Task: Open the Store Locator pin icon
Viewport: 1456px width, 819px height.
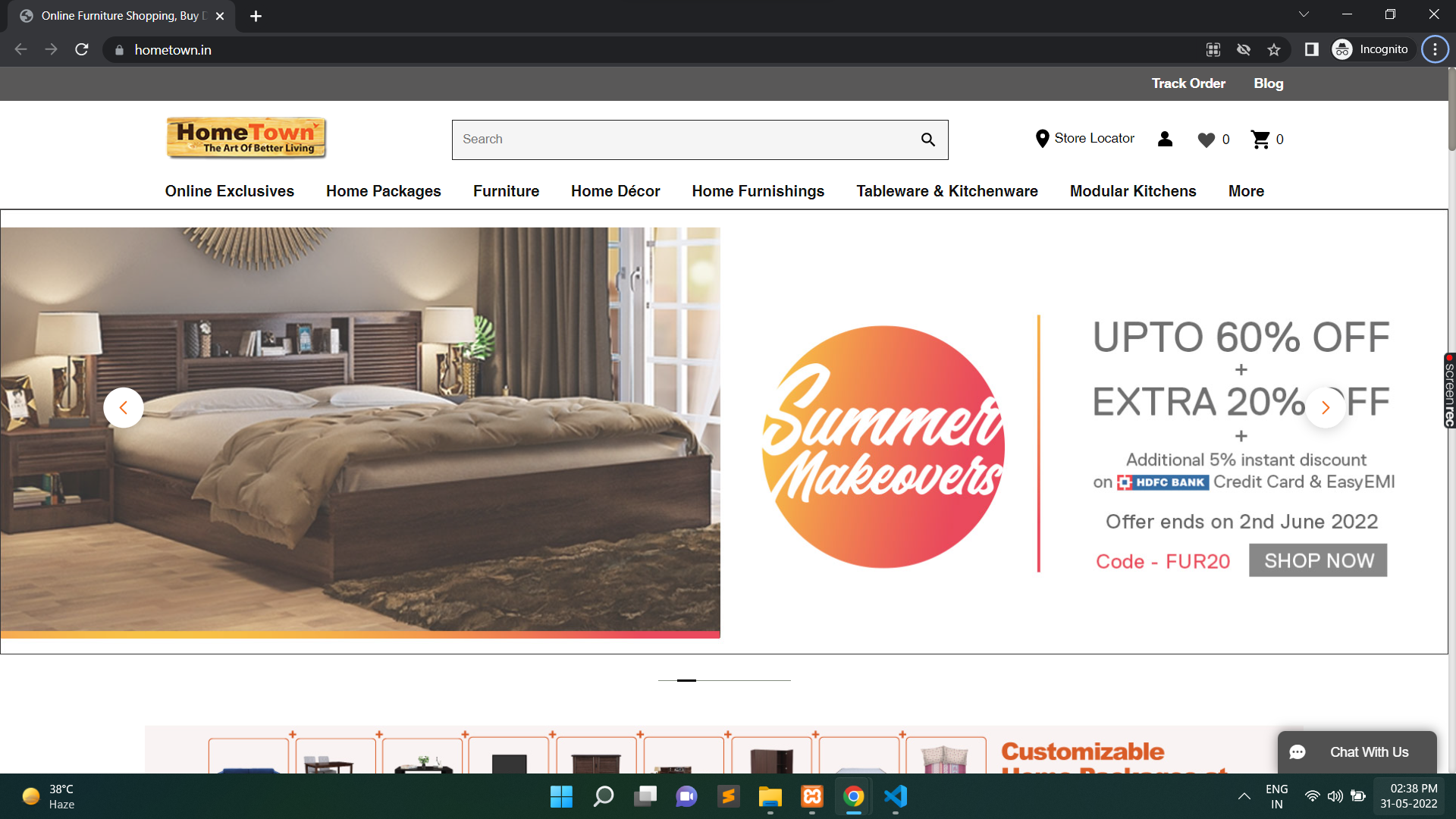Action: 1042,139
